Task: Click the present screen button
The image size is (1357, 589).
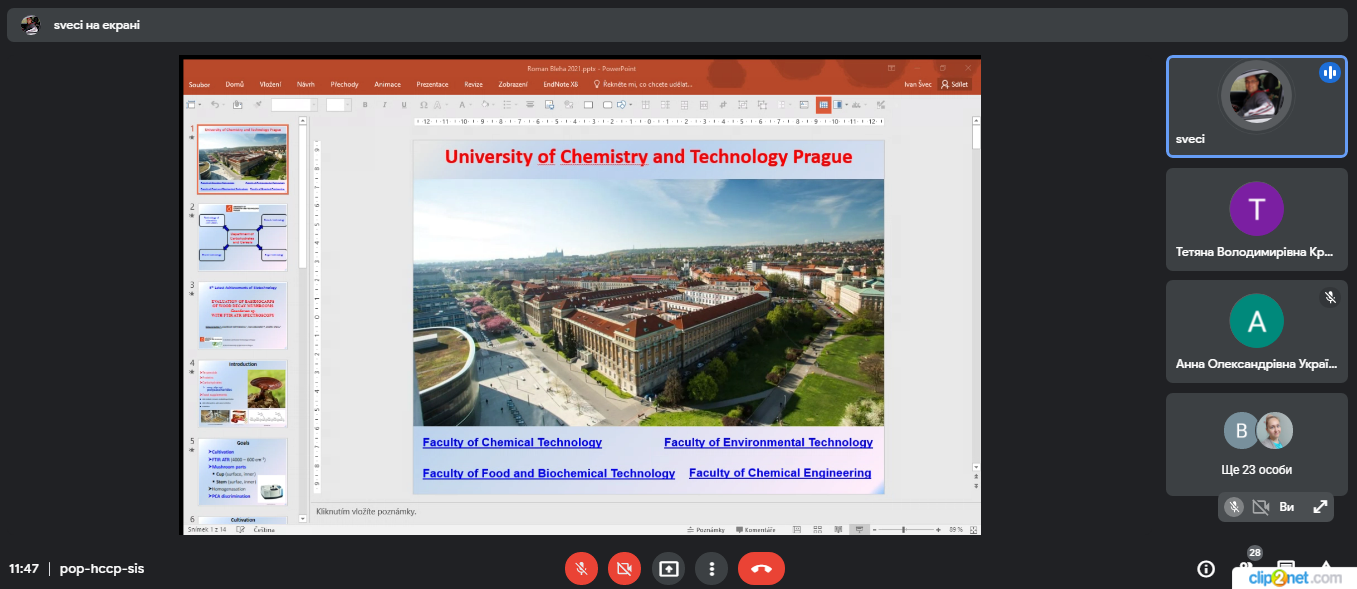Action: click(668, 569)
